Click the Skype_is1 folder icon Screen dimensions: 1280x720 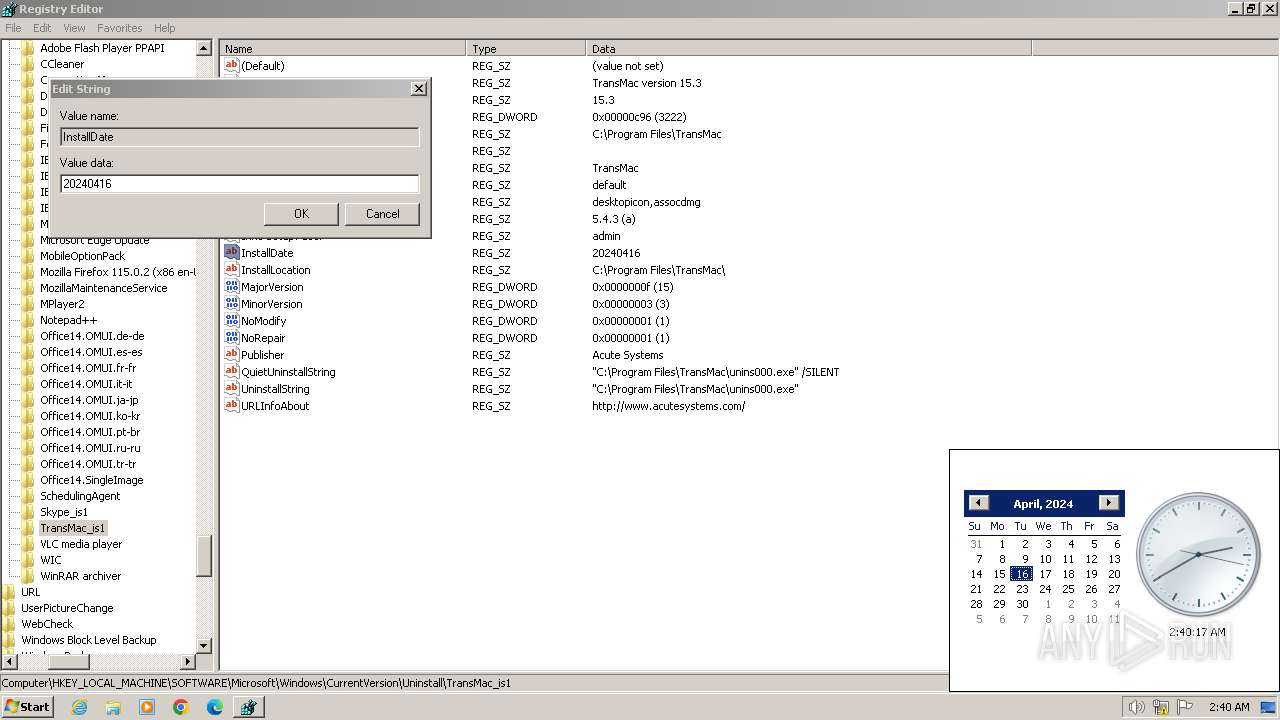pos(28,512)
